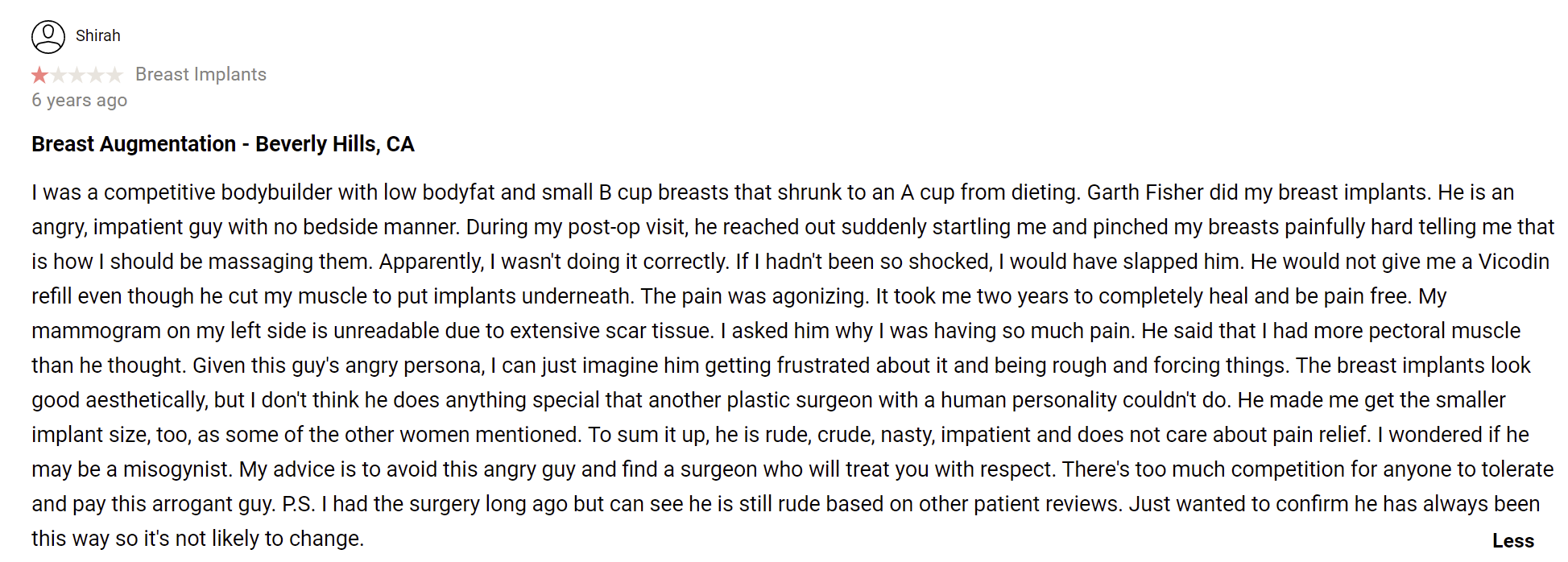Open reviewer name Shirah
1568x562 pixels.
(98, 35)
